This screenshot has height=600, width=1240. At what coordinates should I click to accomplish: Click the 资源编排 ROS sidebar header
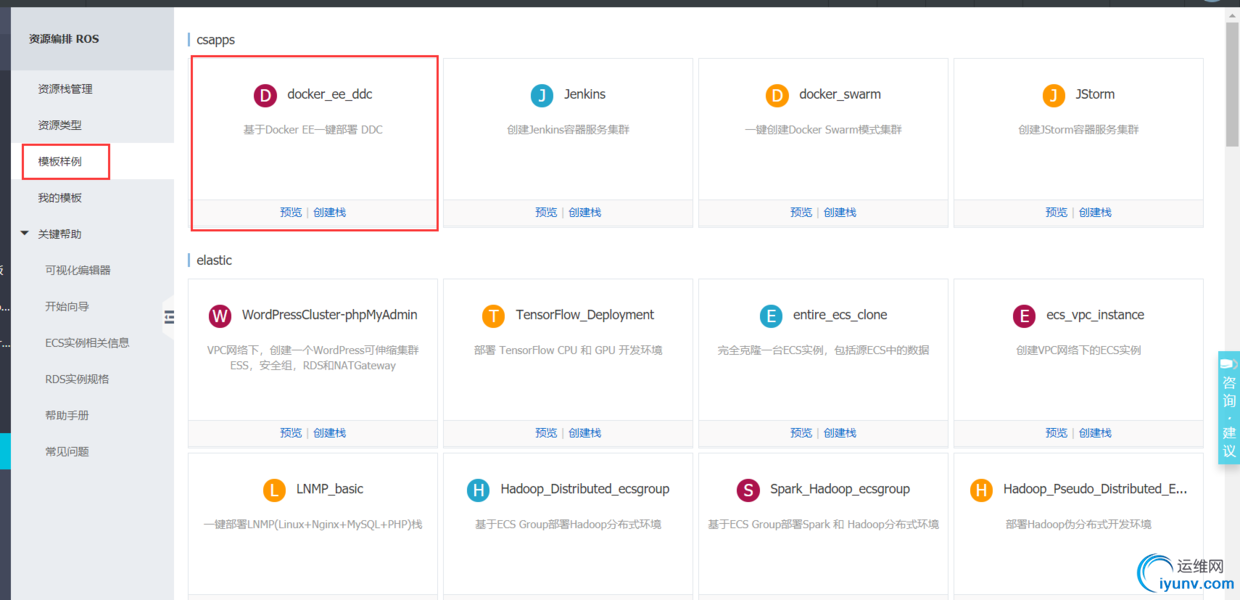pos(64,39)
